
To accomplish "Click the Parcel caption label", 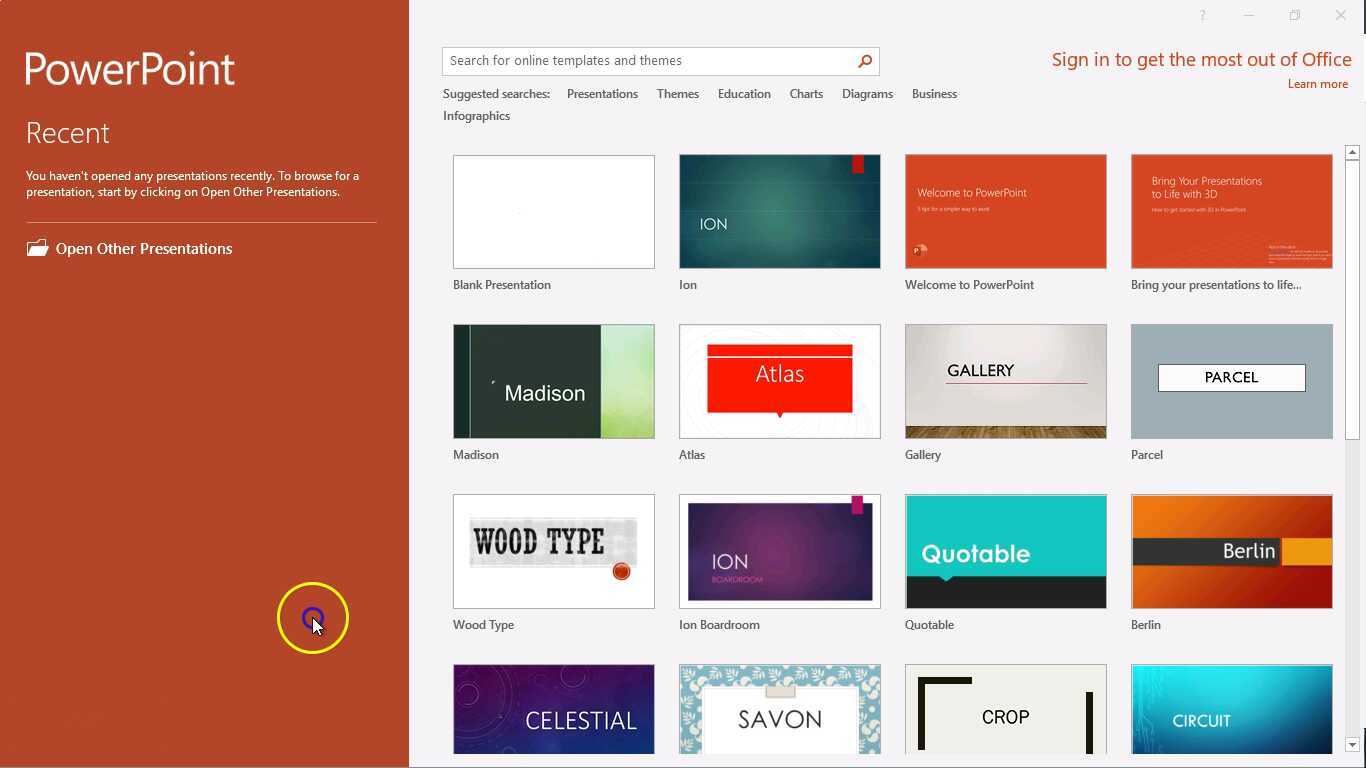I will coord(1147,455).
